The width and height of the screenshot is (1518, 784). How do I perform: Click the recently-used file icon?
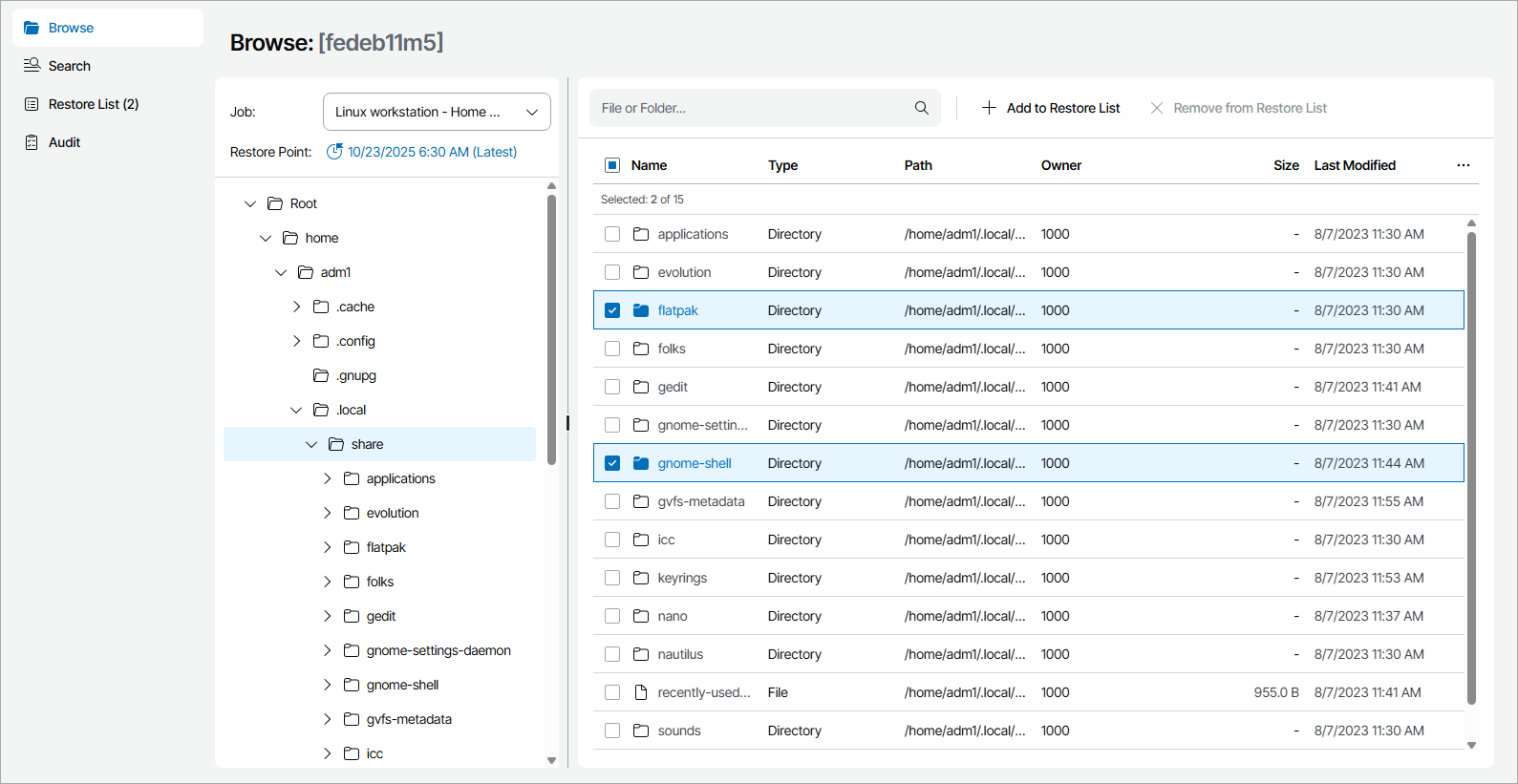641,692
